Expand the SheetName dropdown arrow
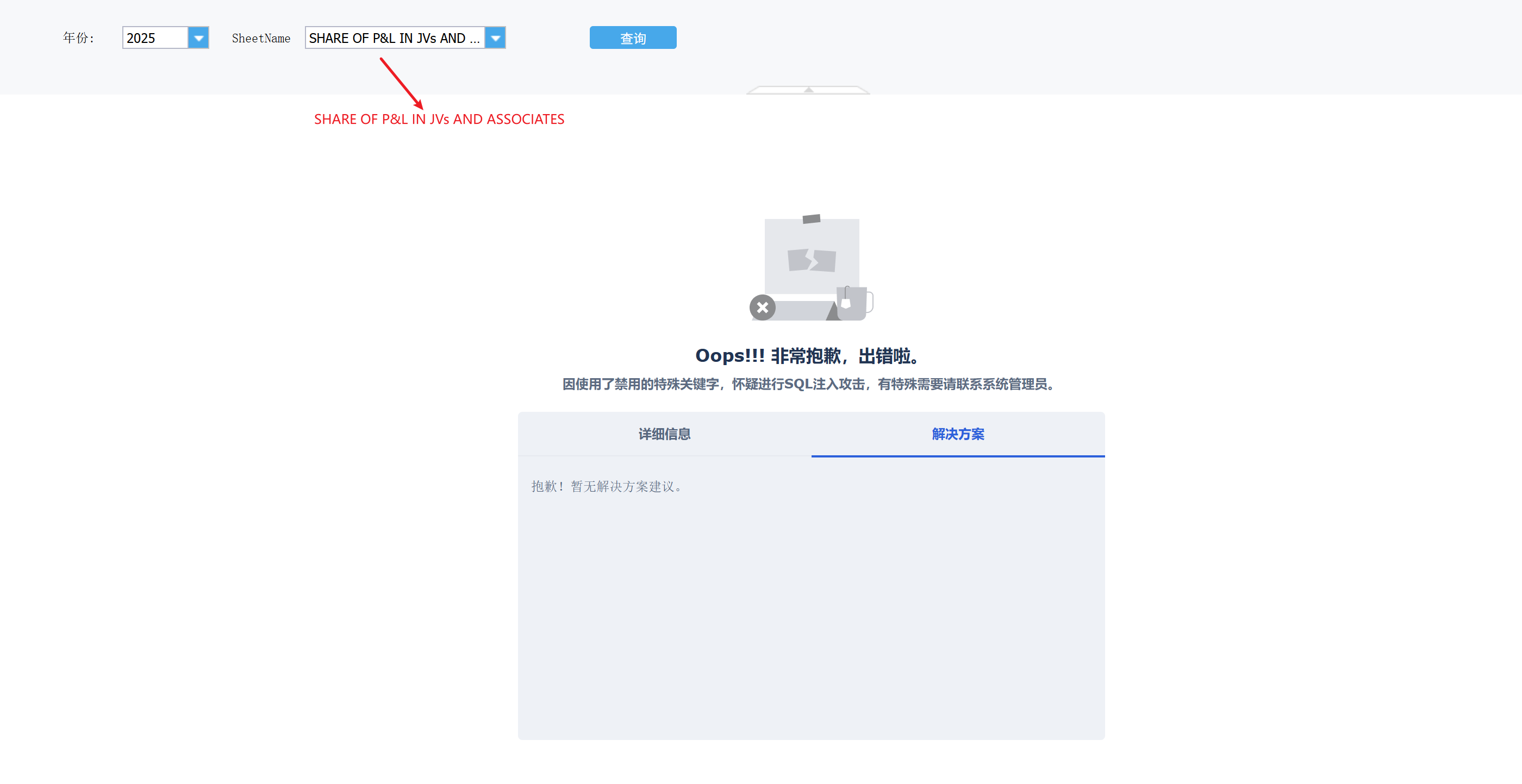Viewport: 1522px width, 784px height. pos(495,38)
